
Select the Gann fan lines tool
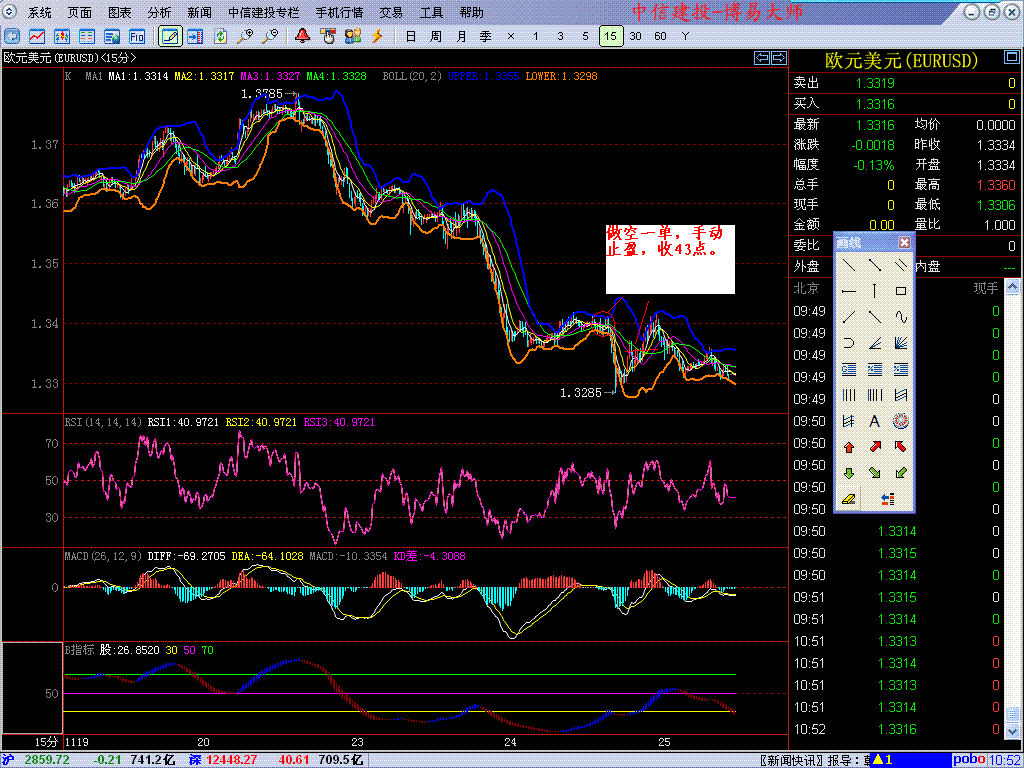901,344
